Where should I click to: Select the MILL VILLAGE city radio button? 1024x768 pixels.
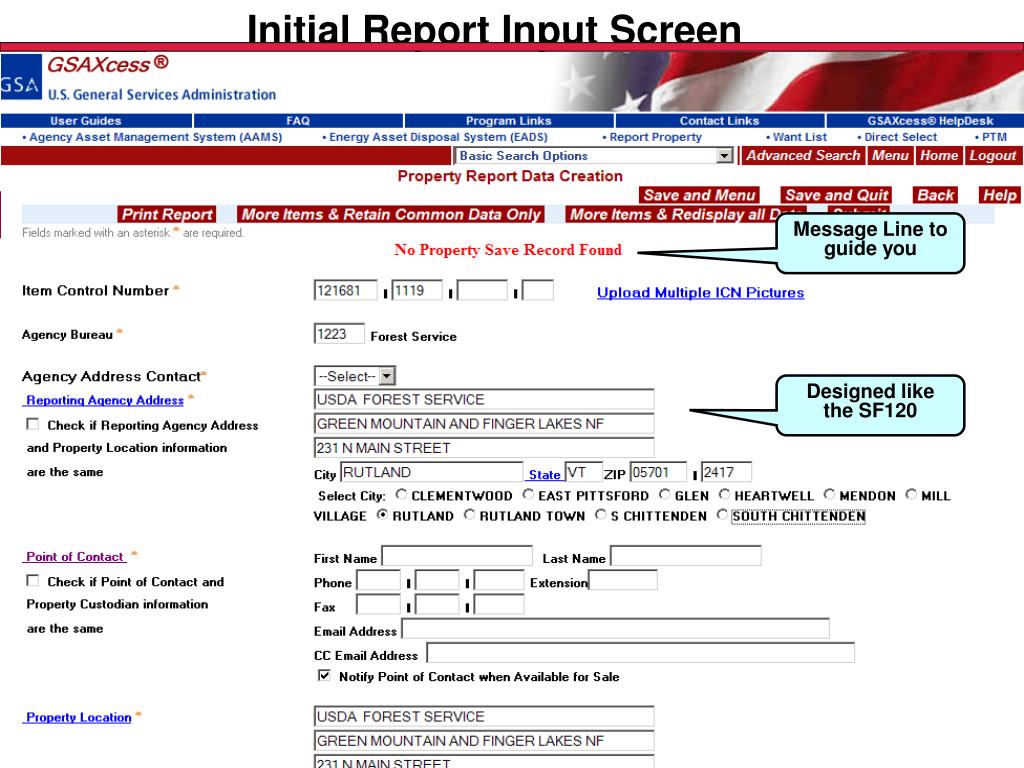tap(911, 494)
